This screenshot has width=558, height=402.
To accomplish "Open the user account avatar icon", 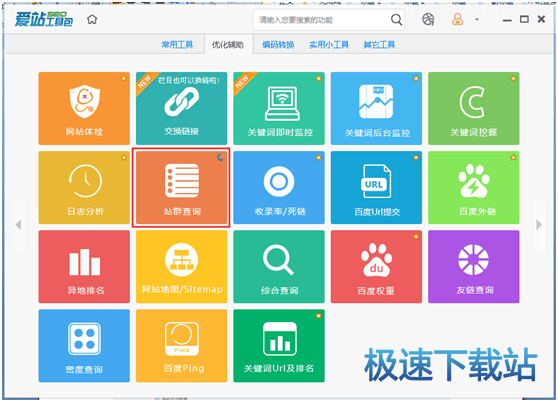I will (457, 19).
